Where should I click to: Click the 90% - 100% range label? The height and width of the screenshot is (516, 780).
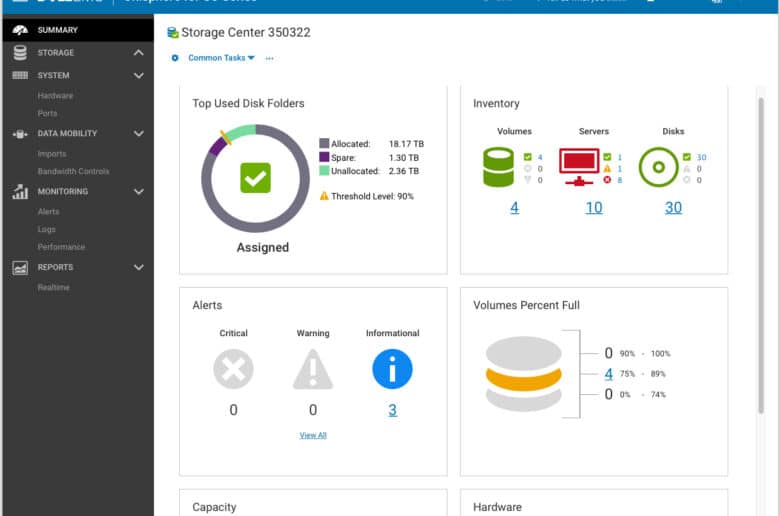pos(645,353)
